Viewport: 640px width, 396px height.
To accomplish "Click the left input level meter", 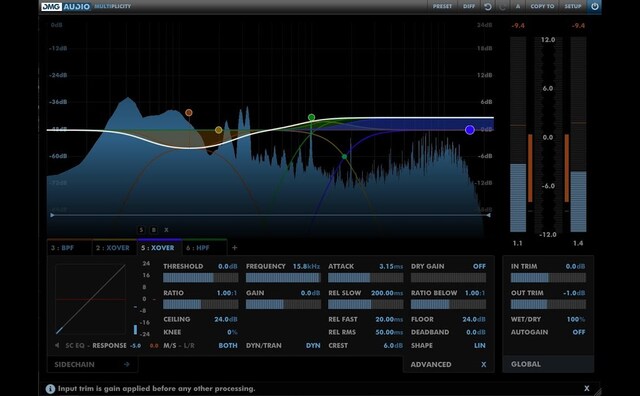I will click(518, 135).
